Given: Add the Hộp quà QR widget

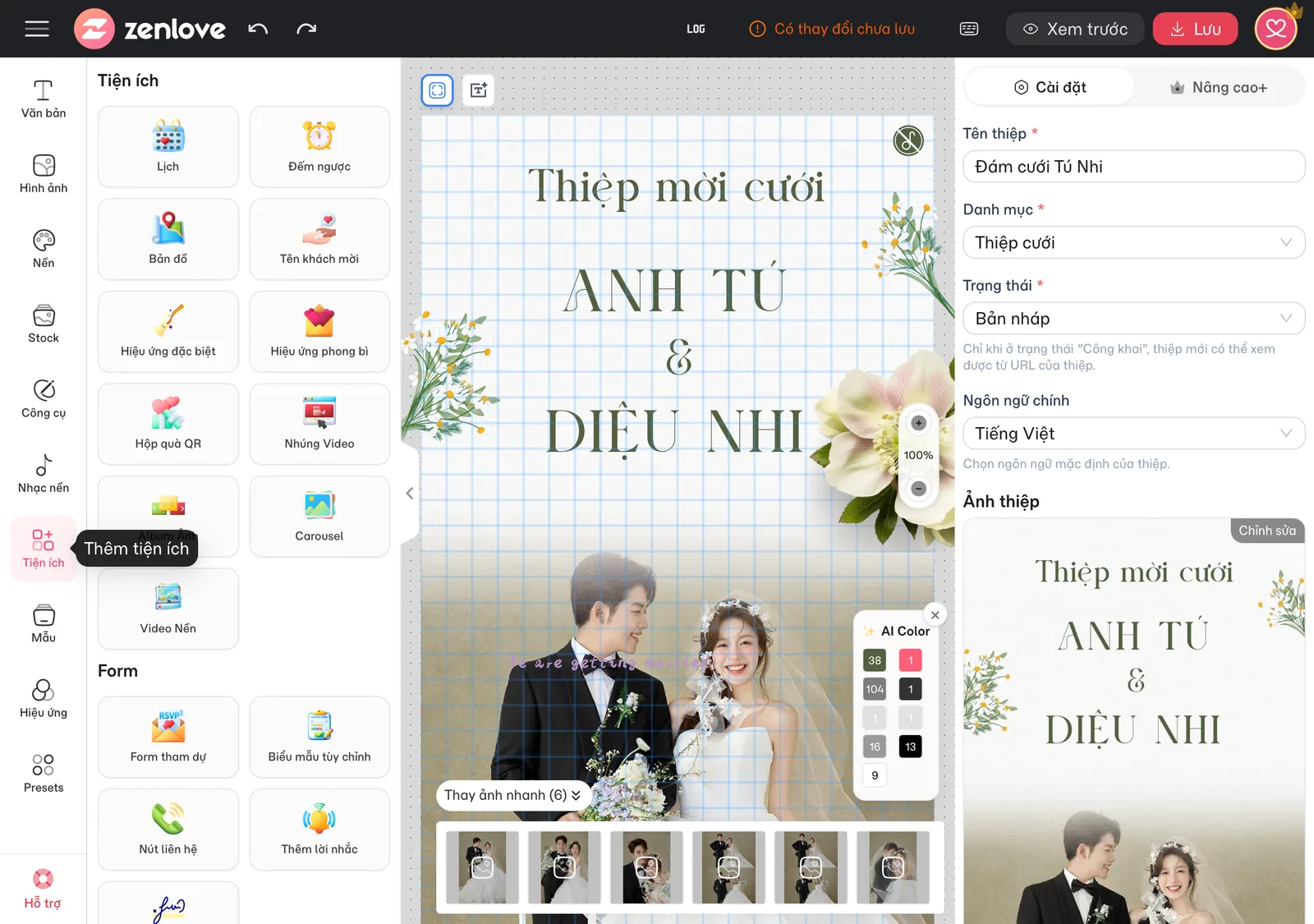Looking at the screenshot, I should coord(168,424).
